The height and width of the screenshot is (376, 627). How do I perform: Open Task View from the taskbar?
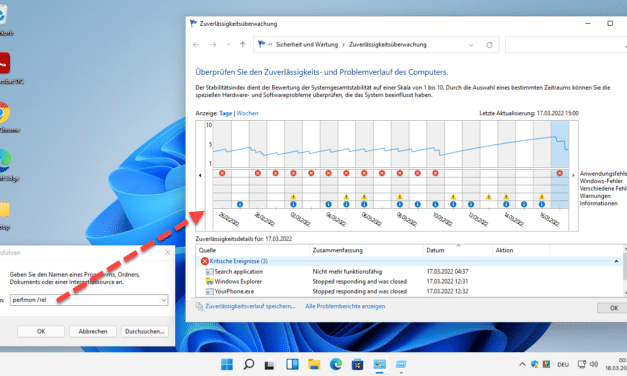pyautogui.click(x=270, y=364)
